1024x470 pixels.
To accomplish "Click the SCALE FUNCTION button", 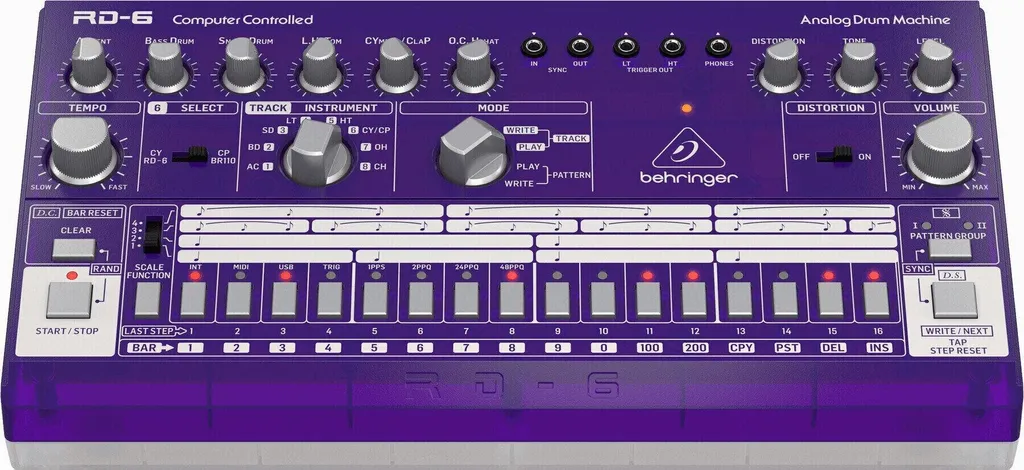I will coord(148,300).
